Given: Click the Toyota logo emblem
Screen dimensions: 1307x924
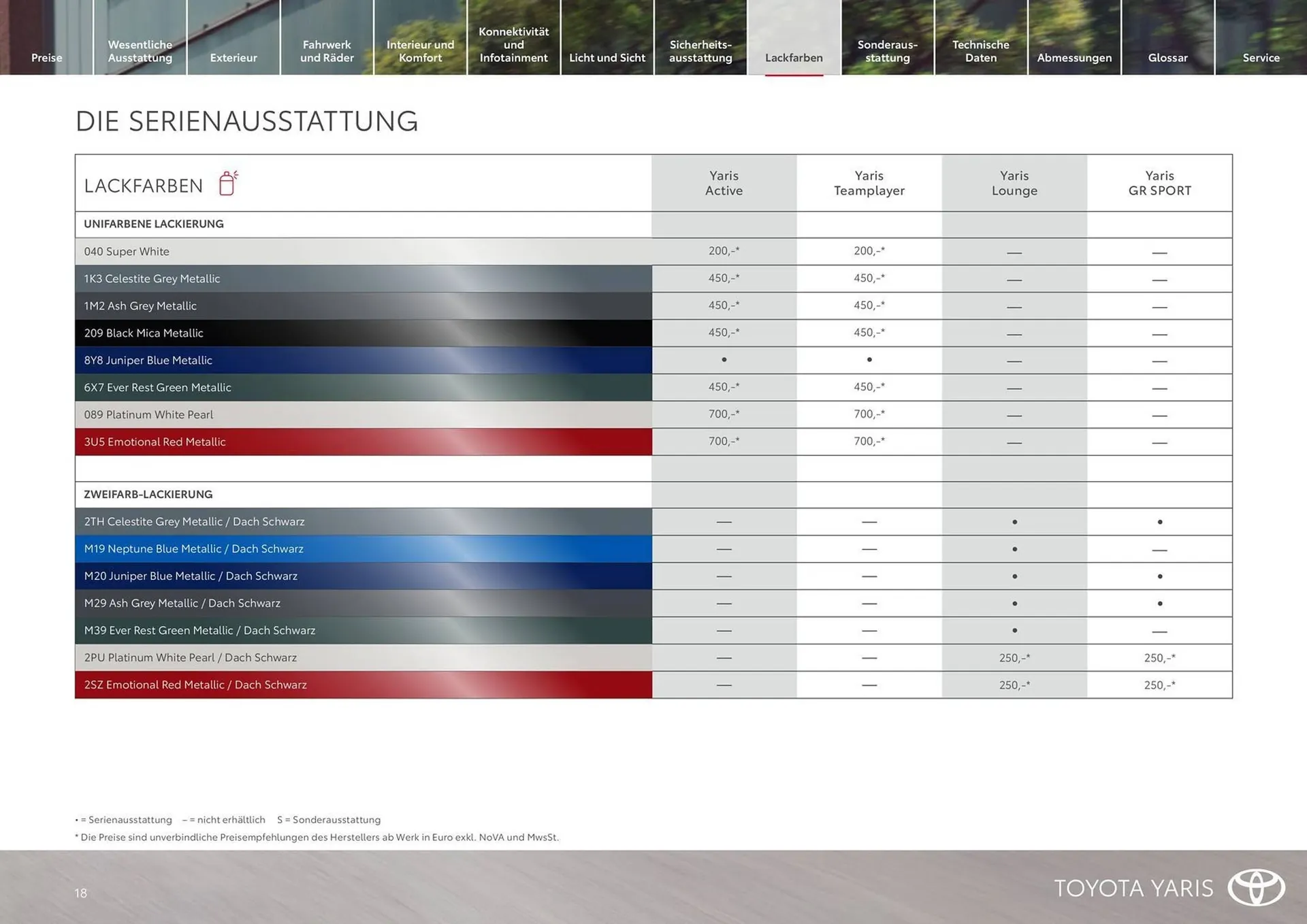Looking at the screenshot, I should 1256,887.
